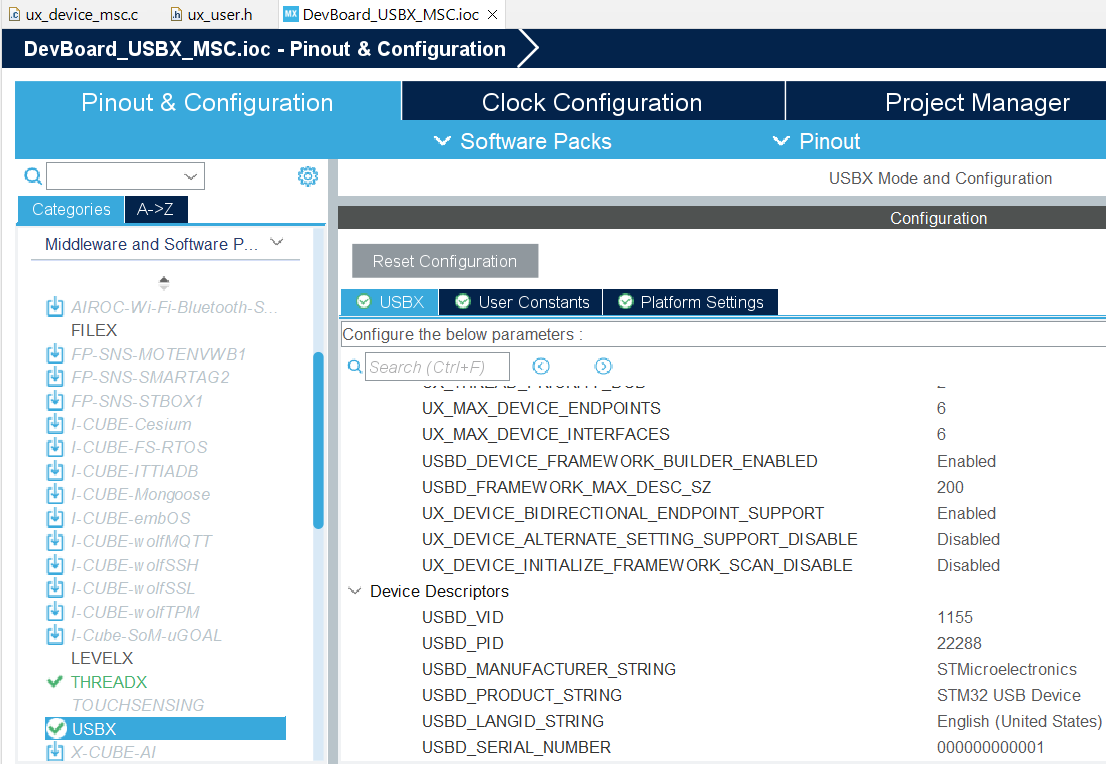This screenshot has width=1106, height=764.
Task: Switch to the Clock Configuration tab
Action: coord(592,101)
